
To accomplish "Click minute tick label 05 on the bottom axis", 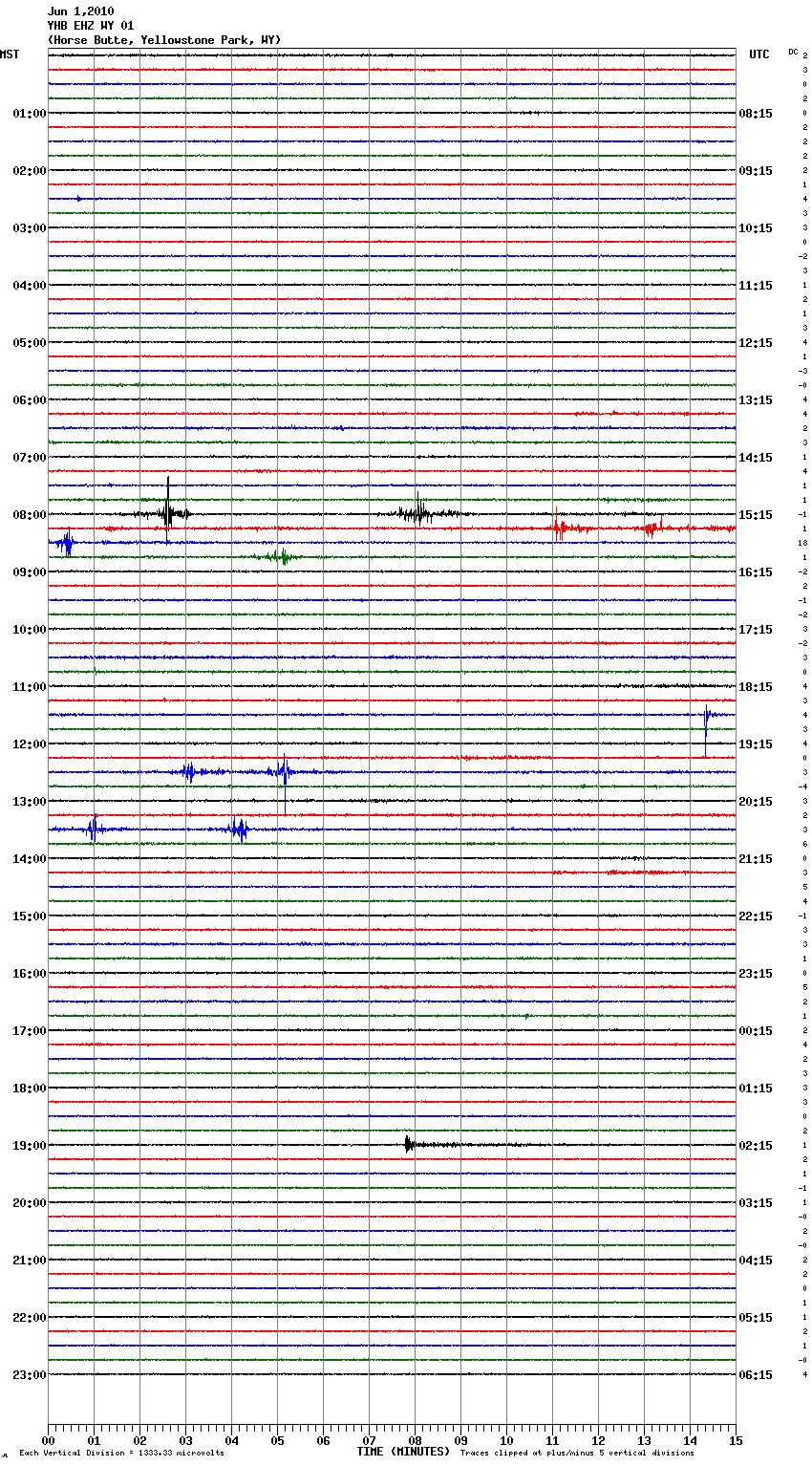I will pyautogui.click(x=277, y=1440).
